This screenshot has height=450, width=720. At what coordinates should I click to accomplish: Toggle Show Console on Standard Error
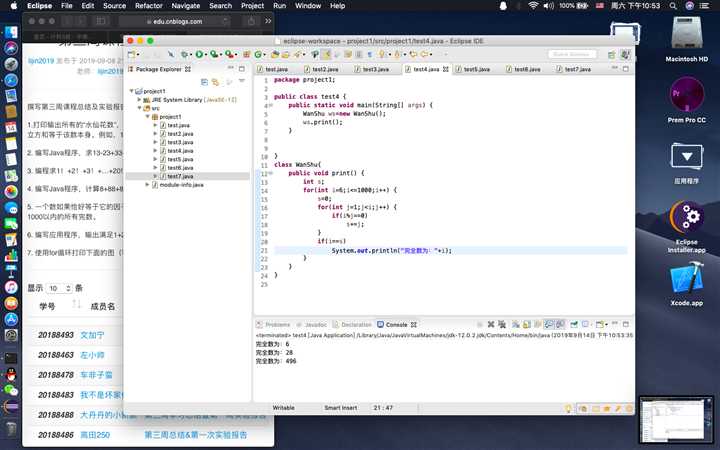(x=560, y=324)
